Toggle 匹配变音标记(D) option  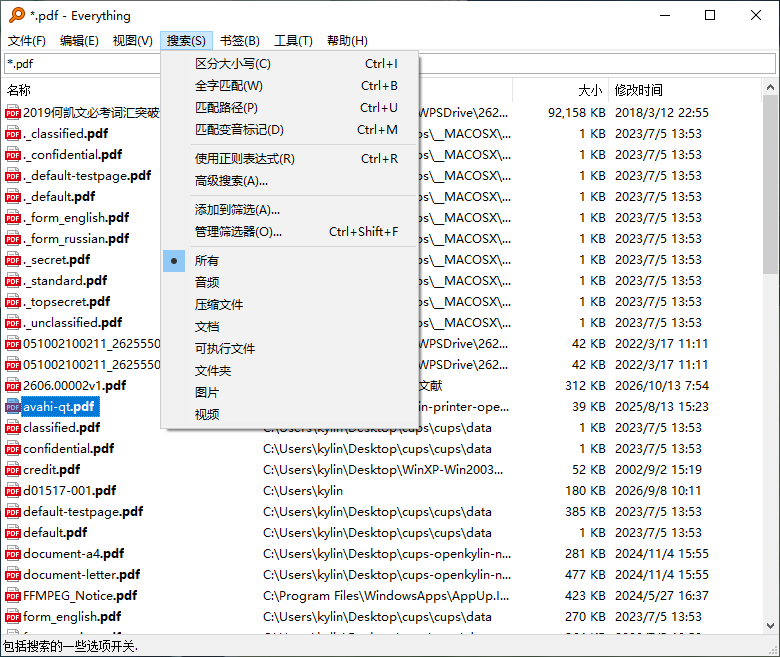[x=290, y=129]
